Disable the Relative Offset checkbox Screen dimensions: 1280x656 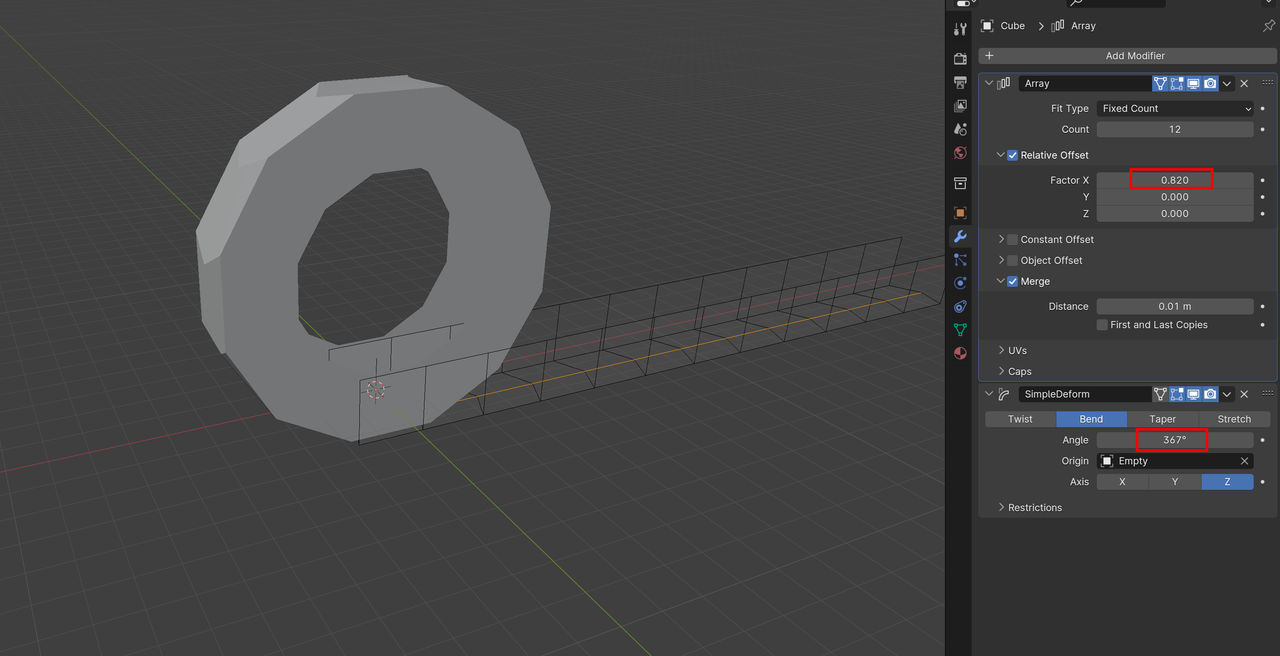point(1012,155)
